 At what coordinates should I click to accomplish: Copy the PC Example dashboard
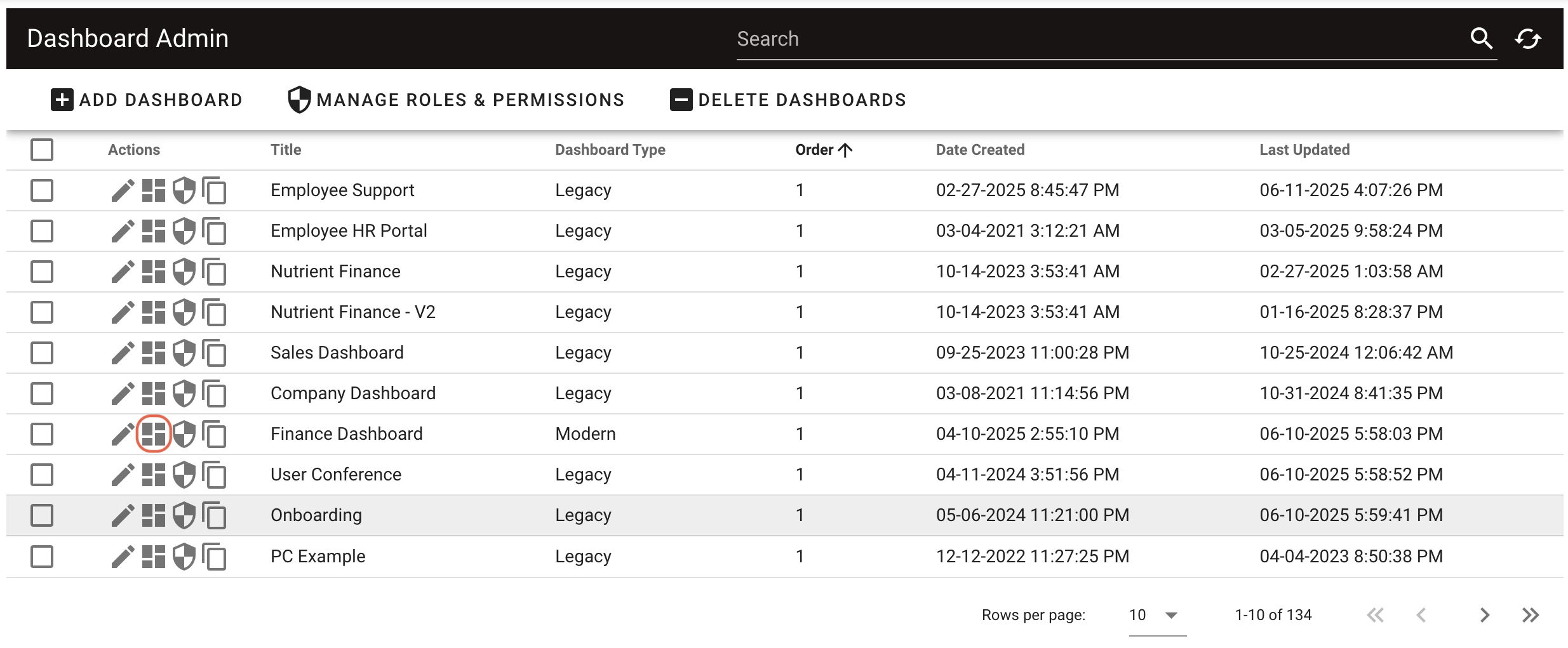(215, 557)
